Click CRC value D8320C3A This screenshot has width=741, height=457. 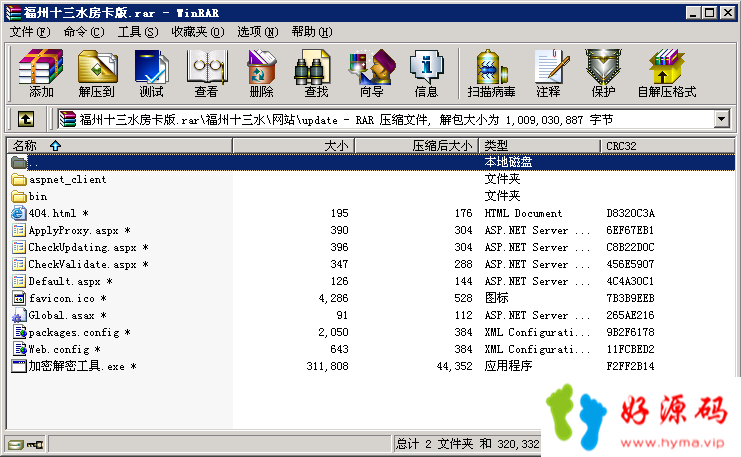coord(630,214)
